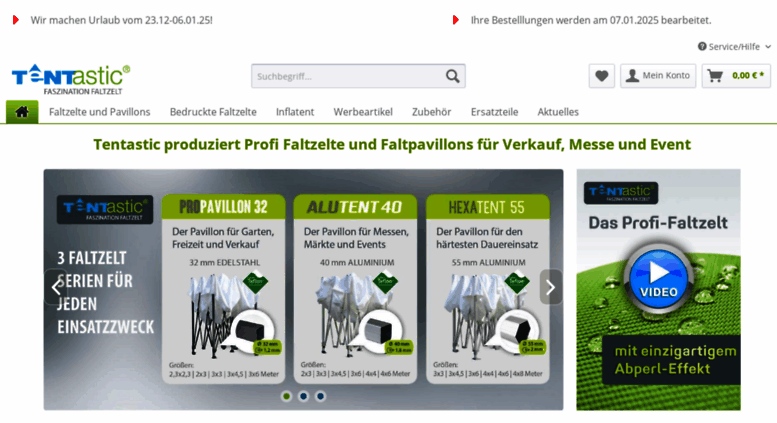Click the home icon in navigation bar
This screenshot has height=423, width=777.
point(22,112)
